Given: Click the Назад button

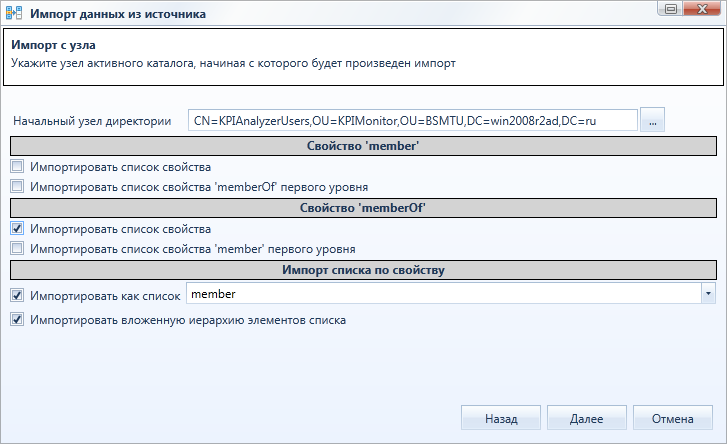Looking at the screenshot, I should (501, 418).
